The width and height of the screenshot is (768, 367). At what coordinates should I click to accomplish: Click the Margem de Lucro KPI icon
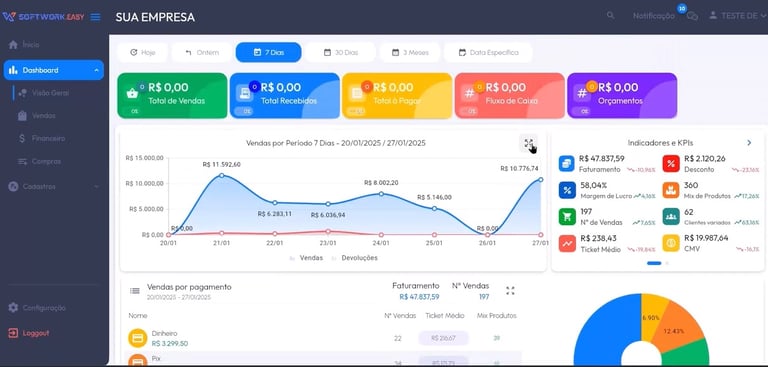567,190
